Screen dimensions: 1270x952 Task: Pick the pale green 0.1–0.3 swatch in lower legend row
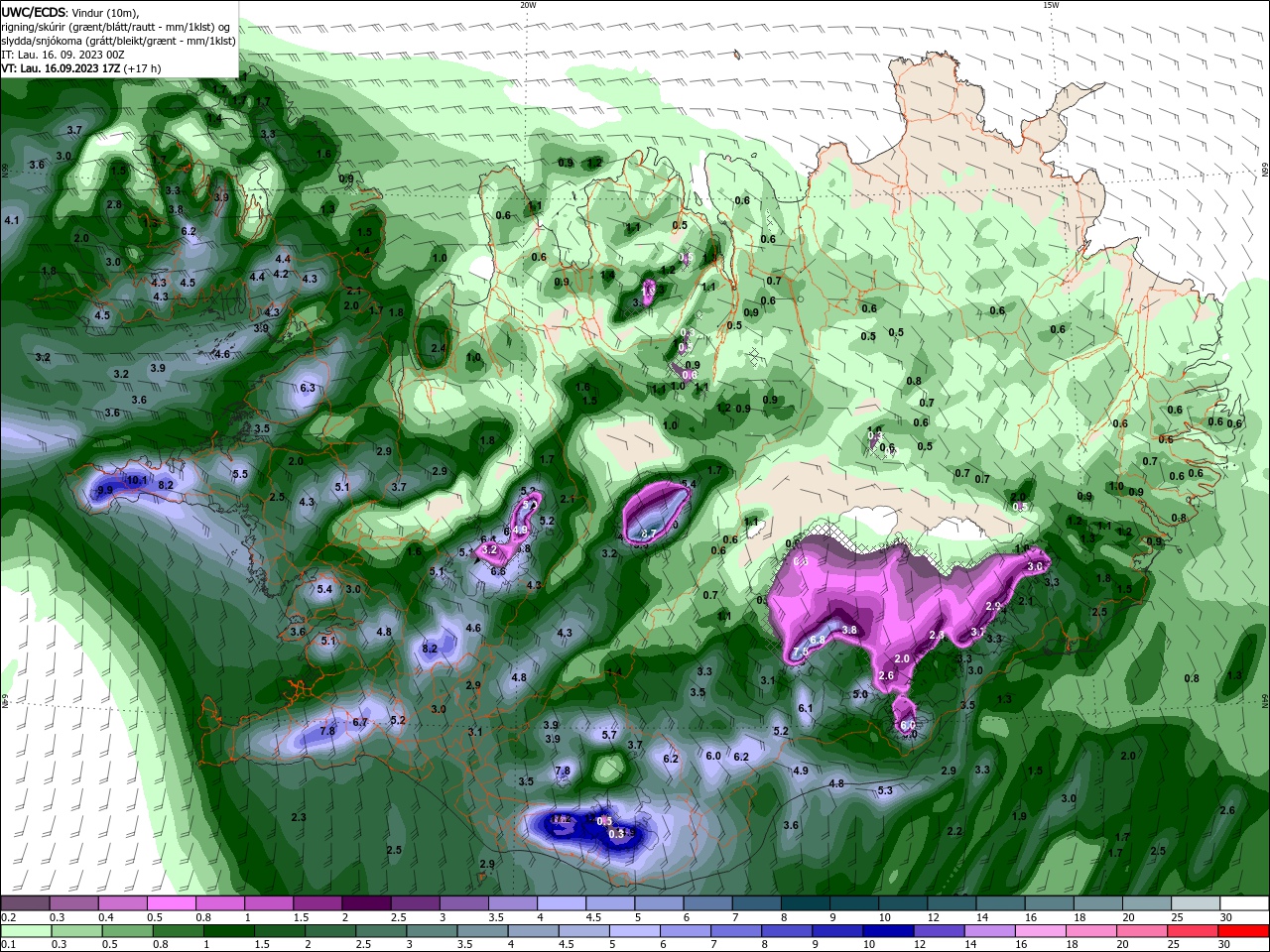click(26, 930)
